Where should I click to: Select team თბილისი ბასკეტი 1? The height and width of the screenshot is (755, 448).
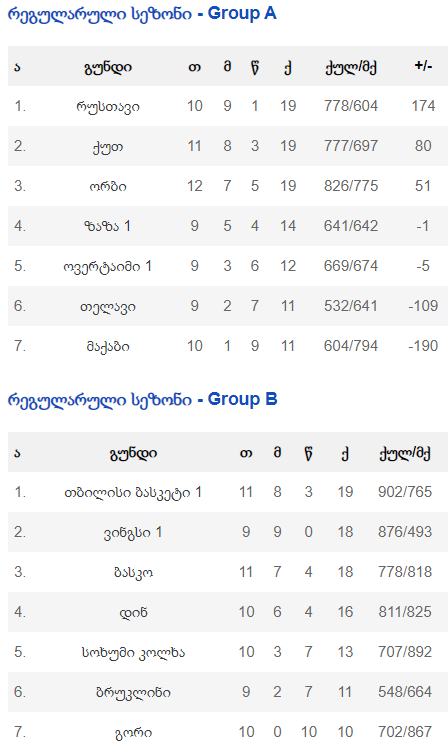coord(133,493)
